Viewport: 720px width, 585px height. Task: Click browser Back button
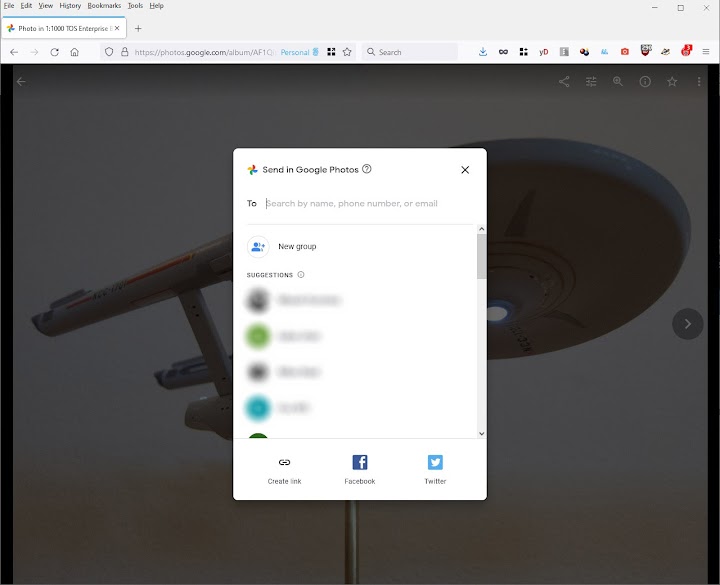click(x=14, y=52)
